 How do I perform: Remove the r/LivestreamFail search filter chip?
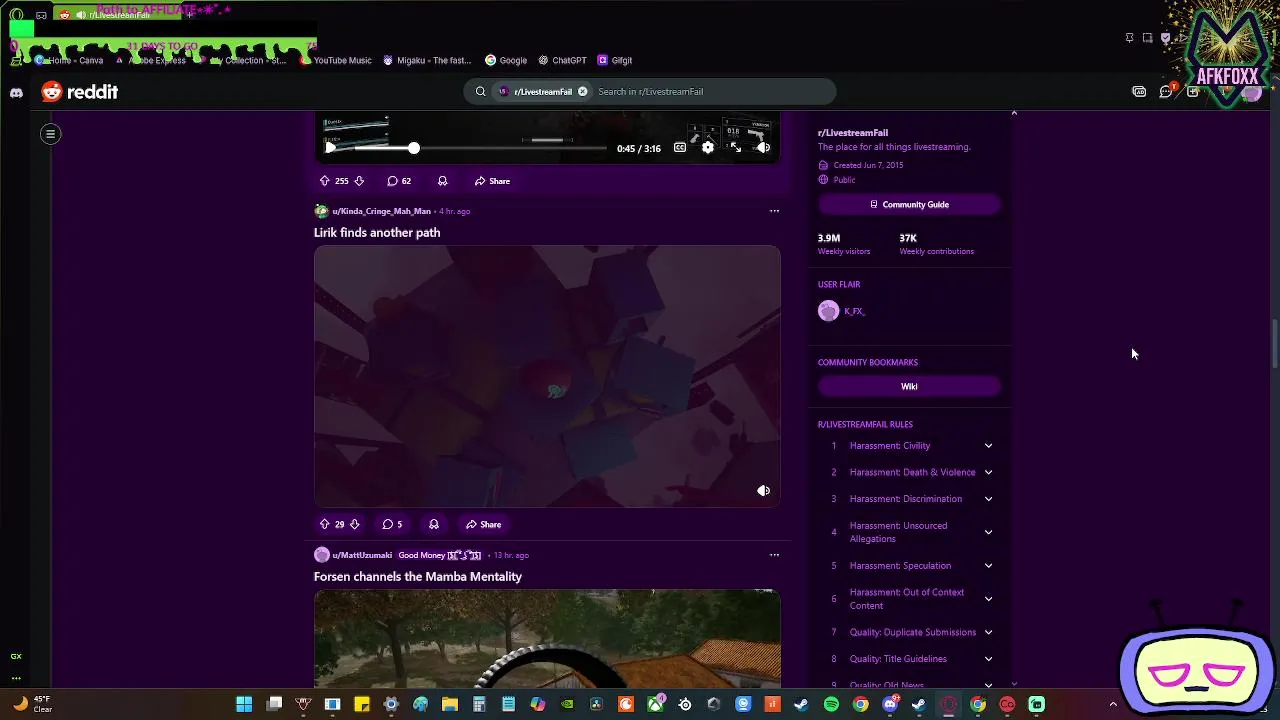pos(582,92)
